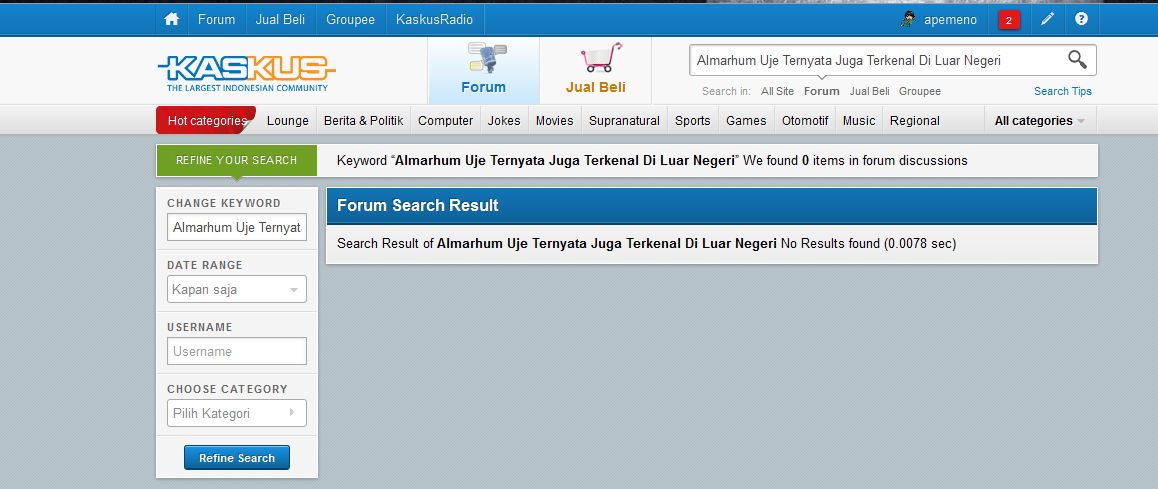Screen dimensions: 1158x489
Task: Open the Lounge category
Action: click(287, 120)
